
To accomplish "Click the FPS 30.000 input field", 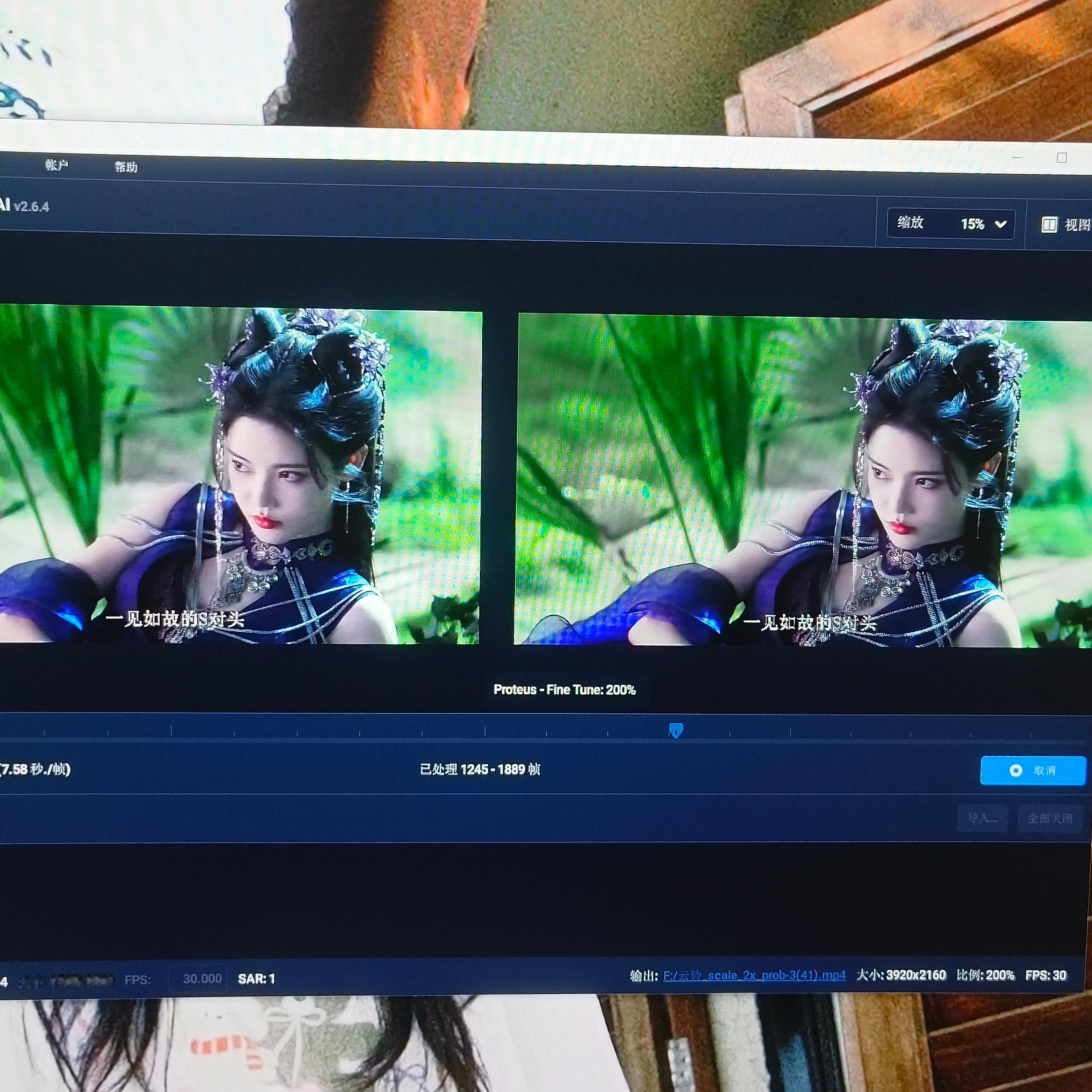I will pos(199,978).
